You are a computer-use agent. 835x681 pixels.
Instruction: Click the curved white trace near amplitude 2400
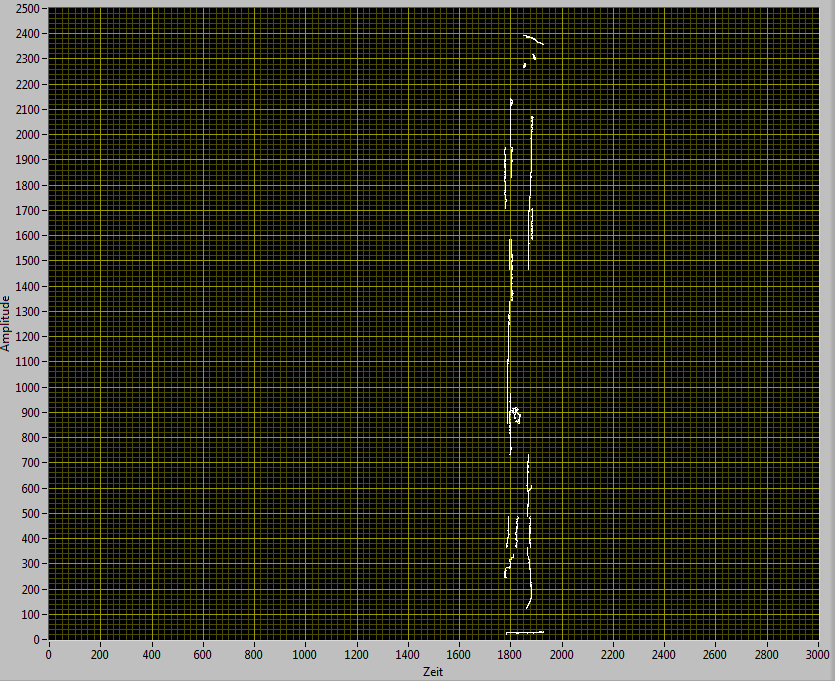[533, 39]
